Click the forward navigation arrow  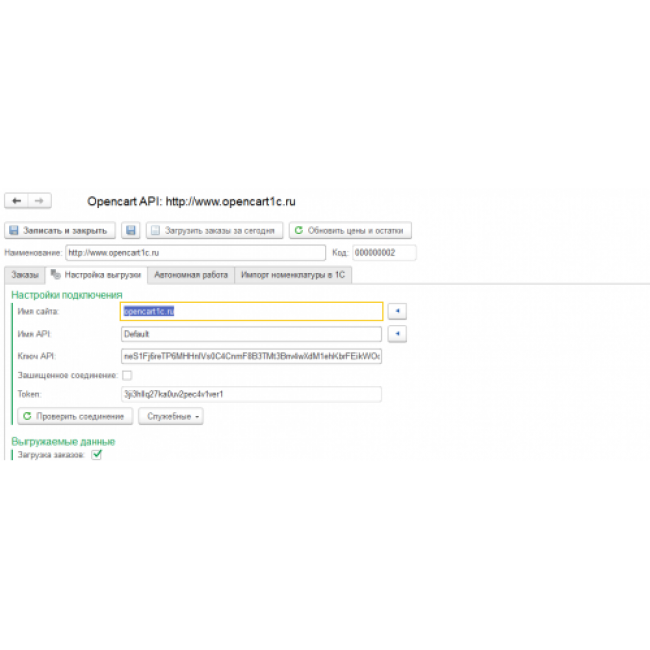38,201
